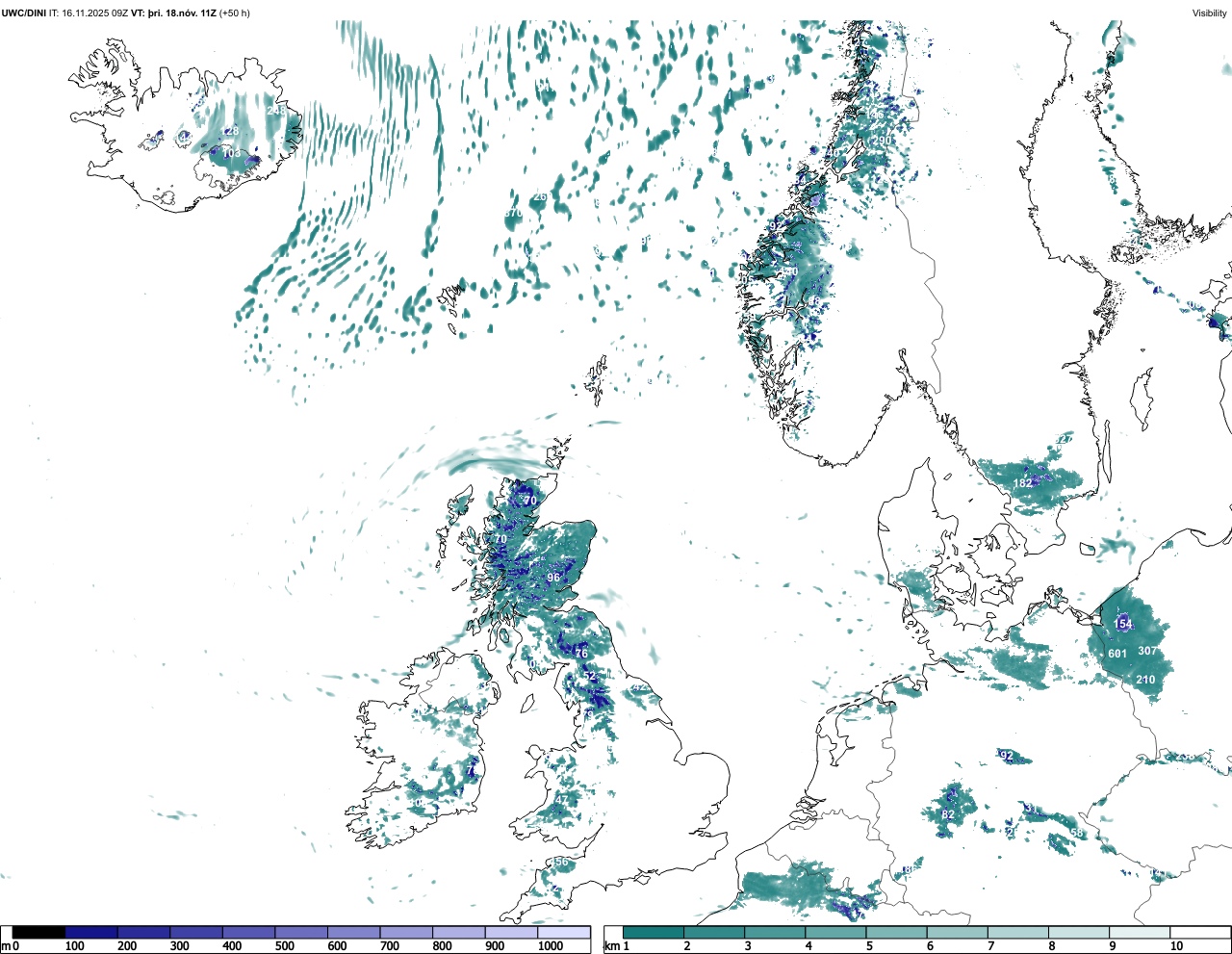Click the '(+50 h)' forecast offset text

point(235,13)
